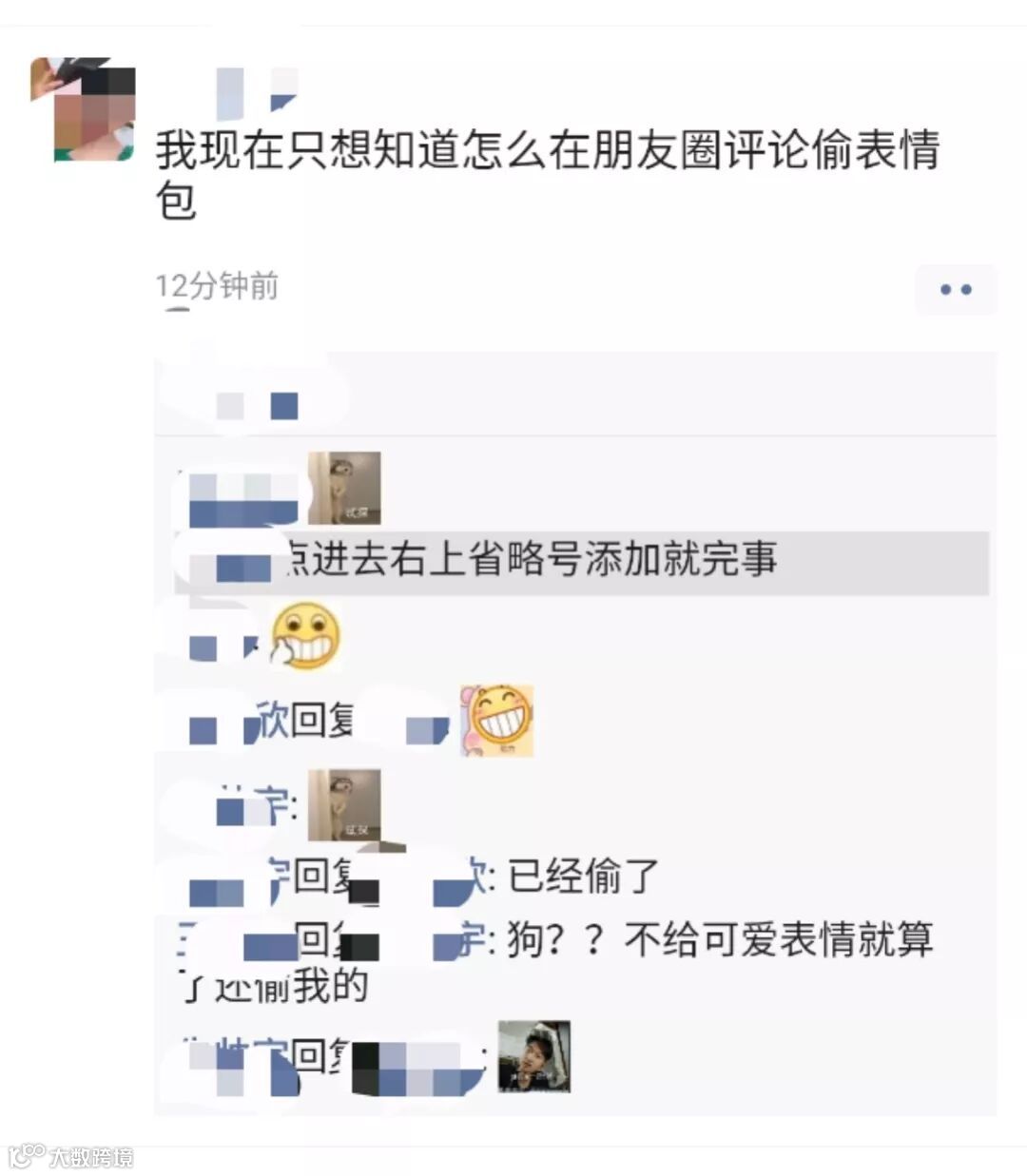Tap the post text about 偷表情包
Screen dimensions: 1027x1176
[549, 175]
